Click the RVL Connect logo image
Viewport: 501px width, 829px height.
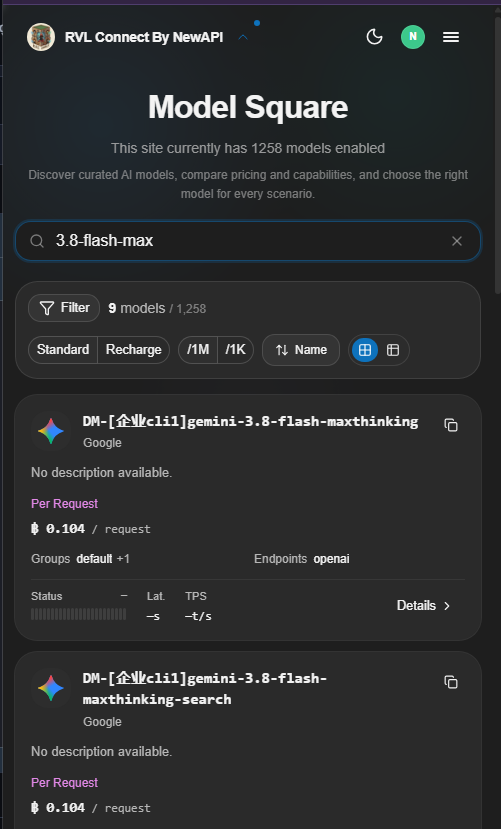(x=41, y=37)
